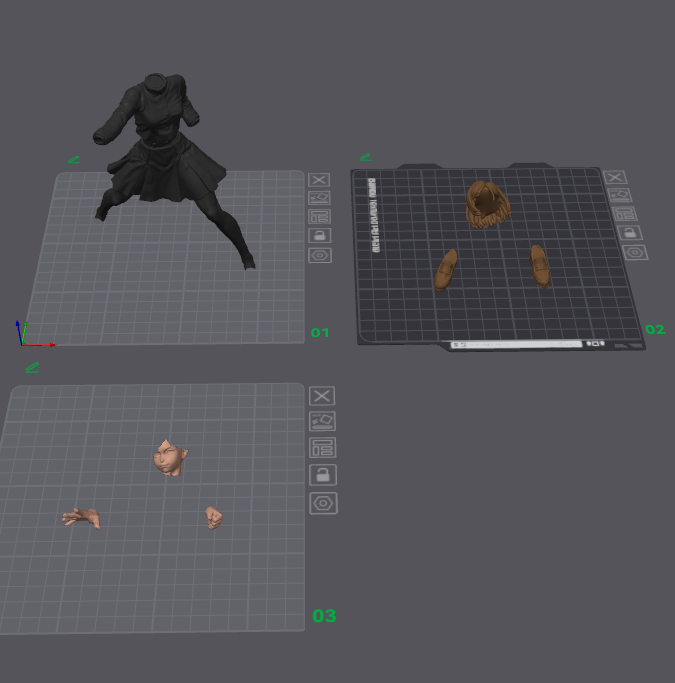Auto-orient objects on plate 01
Screen dimensions: 675x683
point(319,198)
